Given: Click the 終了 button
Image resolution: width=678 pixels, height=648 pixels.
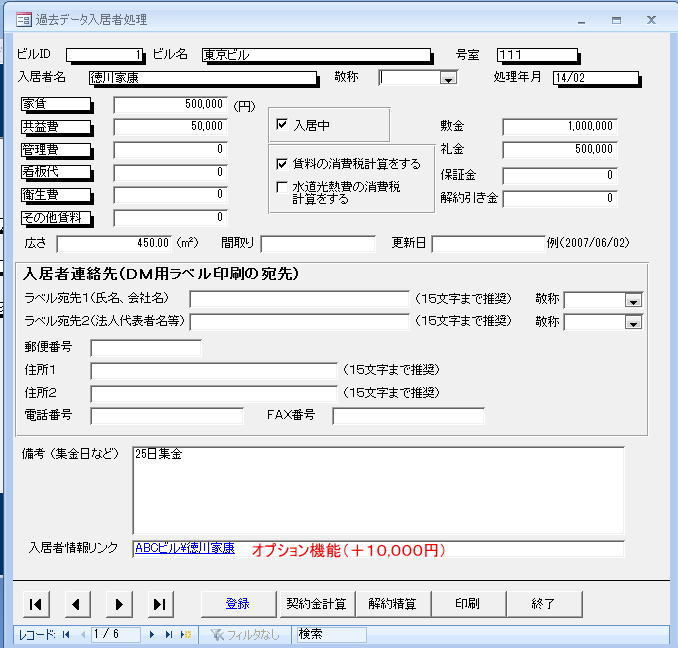Looking at the screenshot, I should point(544,604).
